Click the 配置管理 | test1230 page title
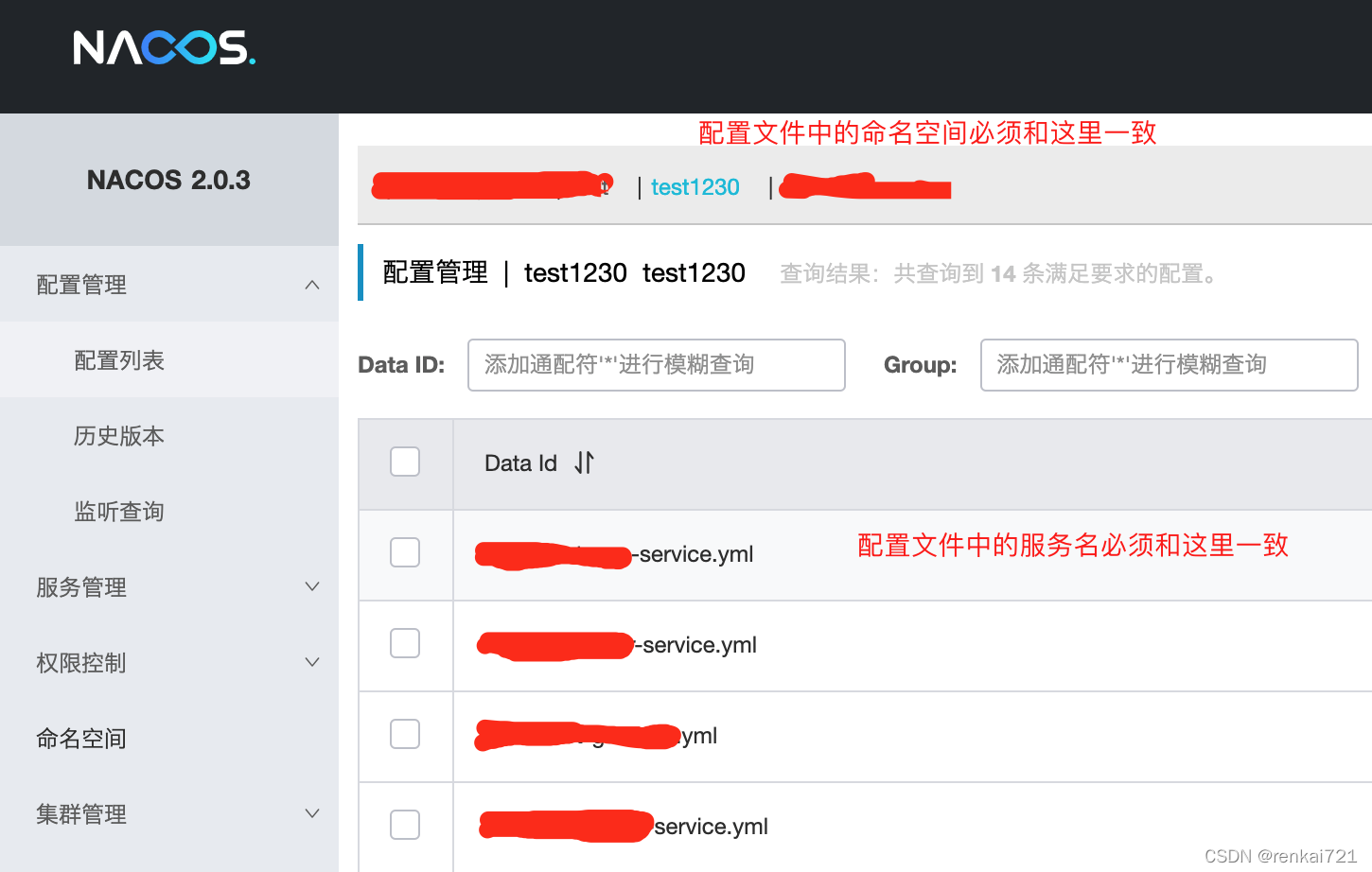 [x=564, y=272]
